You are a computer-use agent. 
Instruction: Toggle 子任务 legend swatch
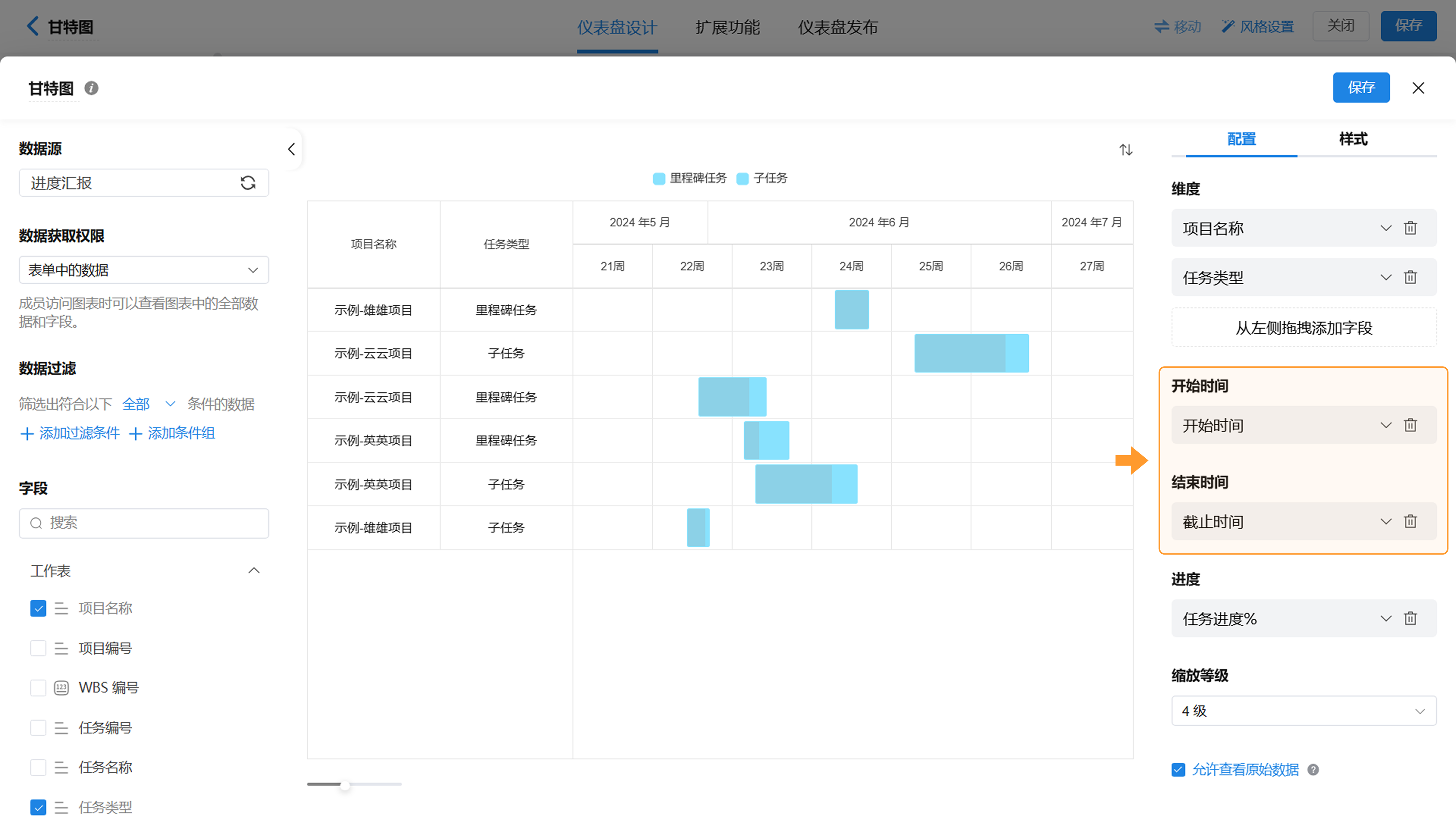pos(743,179)
